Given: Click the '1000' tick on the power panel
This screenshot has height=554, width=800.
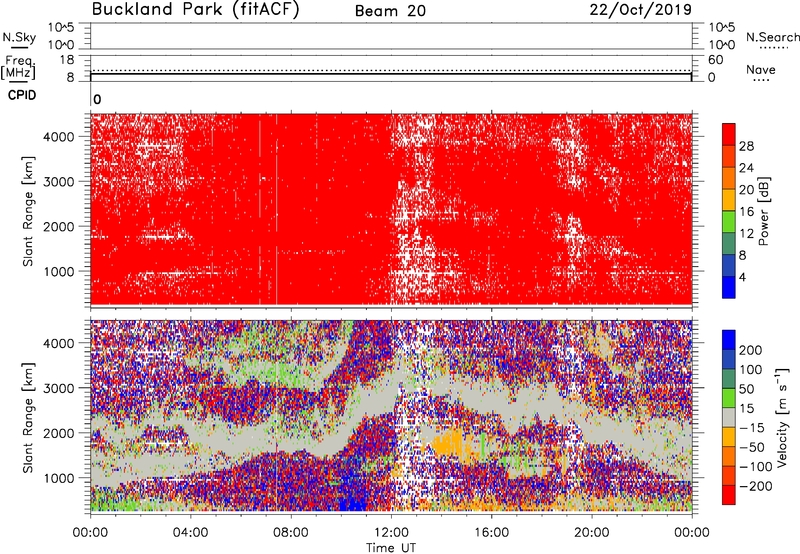Looking at the screenshot, I should click(58, 271).
